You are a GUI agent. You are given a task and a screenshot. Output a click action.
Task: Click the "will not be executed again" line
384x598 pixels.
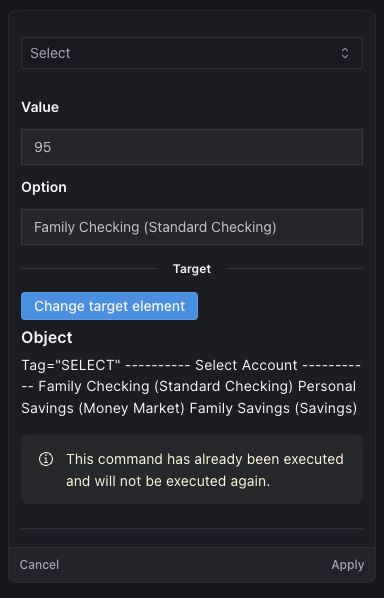[x=168, y=481]
